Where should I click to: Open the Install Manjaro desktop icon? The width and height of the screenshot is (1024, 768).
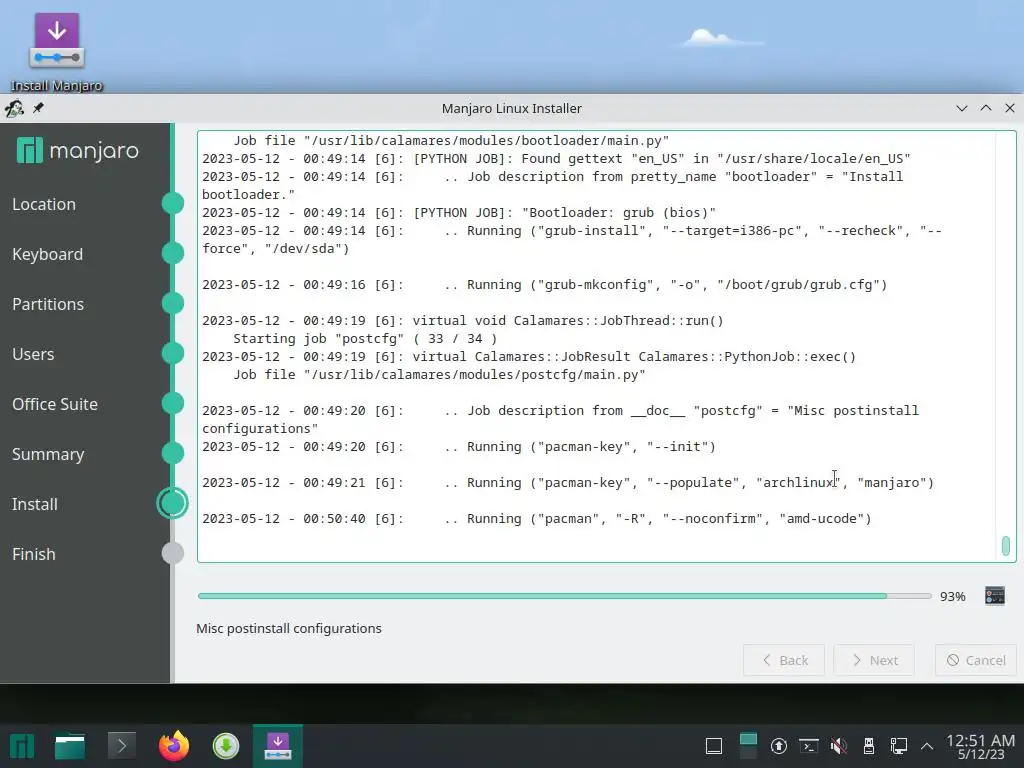pyautogui.click(x=57, y=52)
